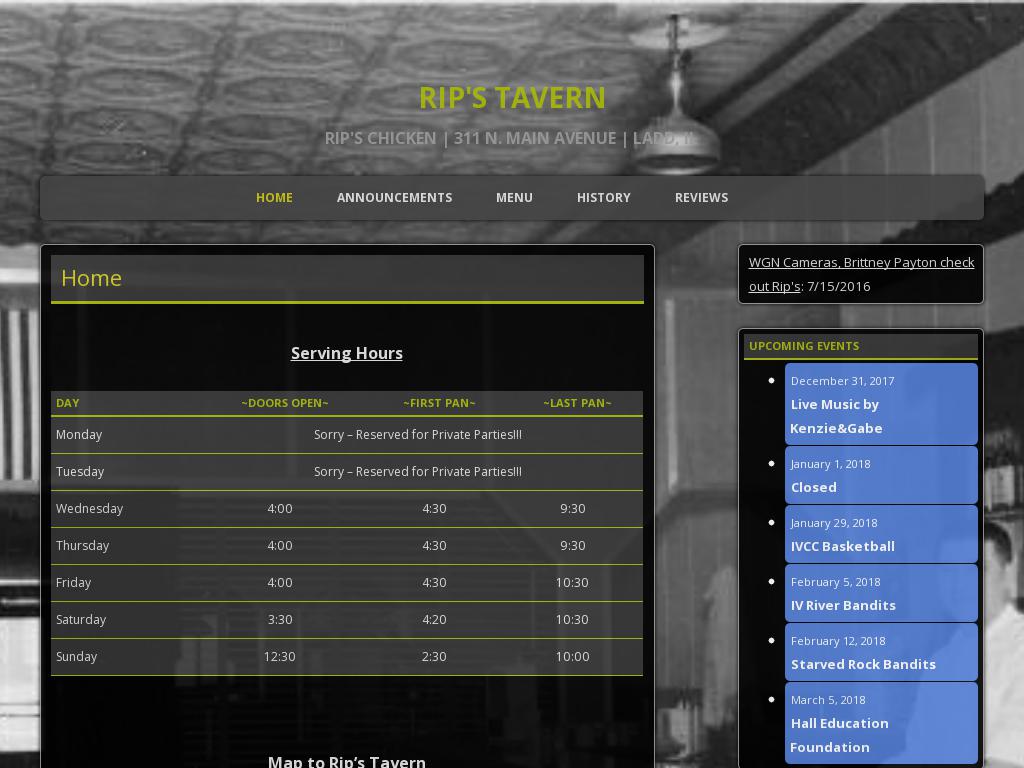Image resolution: width=1024 pixels, height=768 pixels.
Task: Click the December 31, 2017 event date
Action: coord(842,381)
